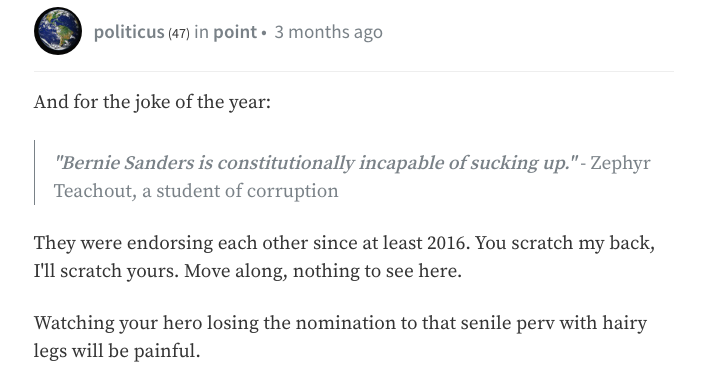
Task: Click the horizontal divider below the header
Action: 353,71
